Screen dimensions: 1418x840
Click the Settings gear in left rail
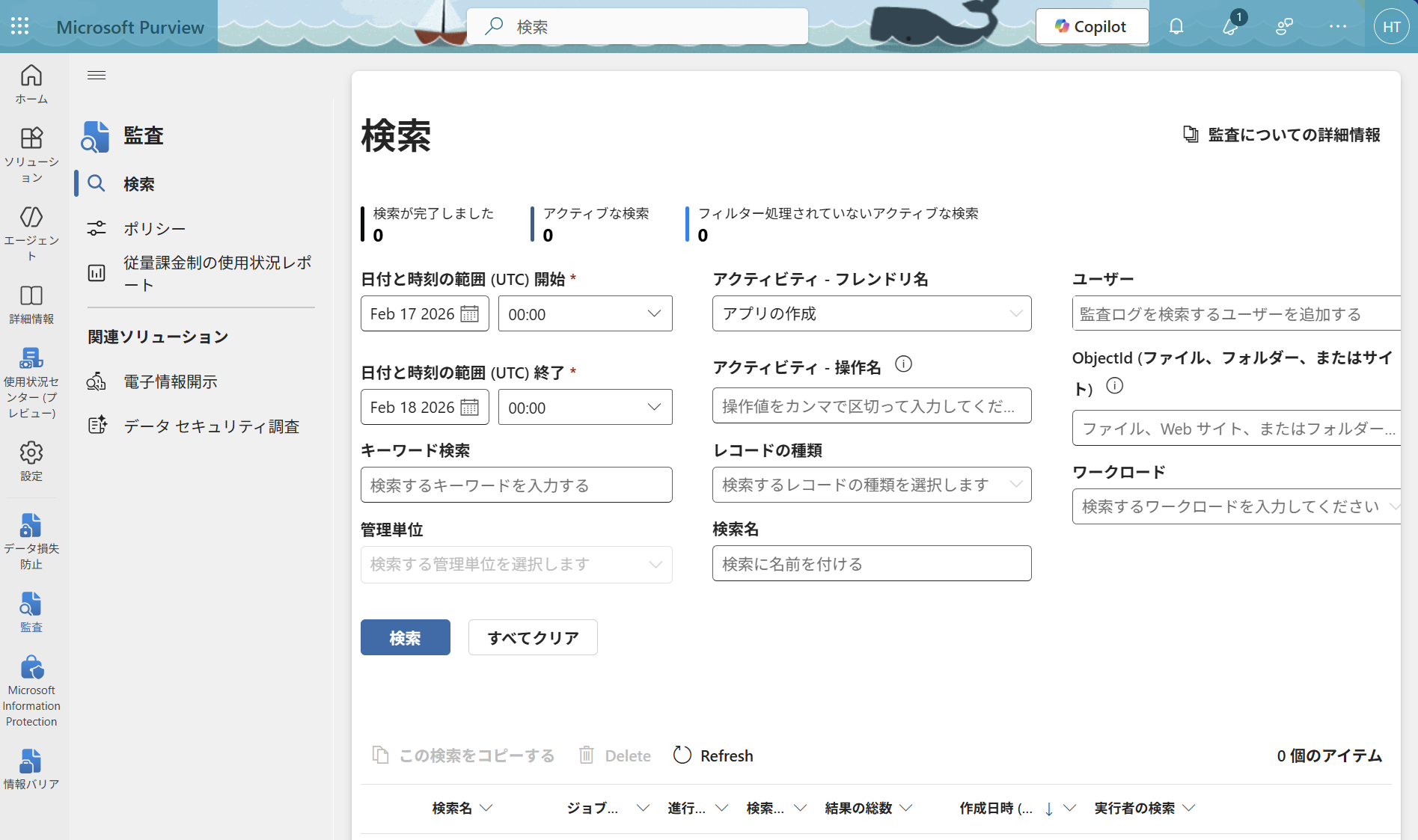(x=31, y=461)
